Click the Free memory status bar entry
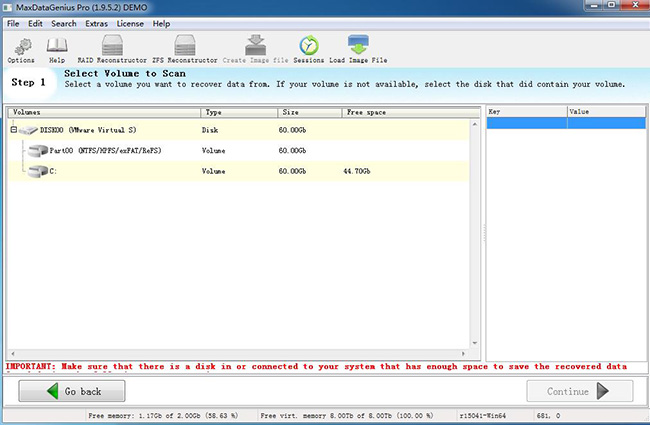This screenshot has height=425, width=650. click(163, 415)
